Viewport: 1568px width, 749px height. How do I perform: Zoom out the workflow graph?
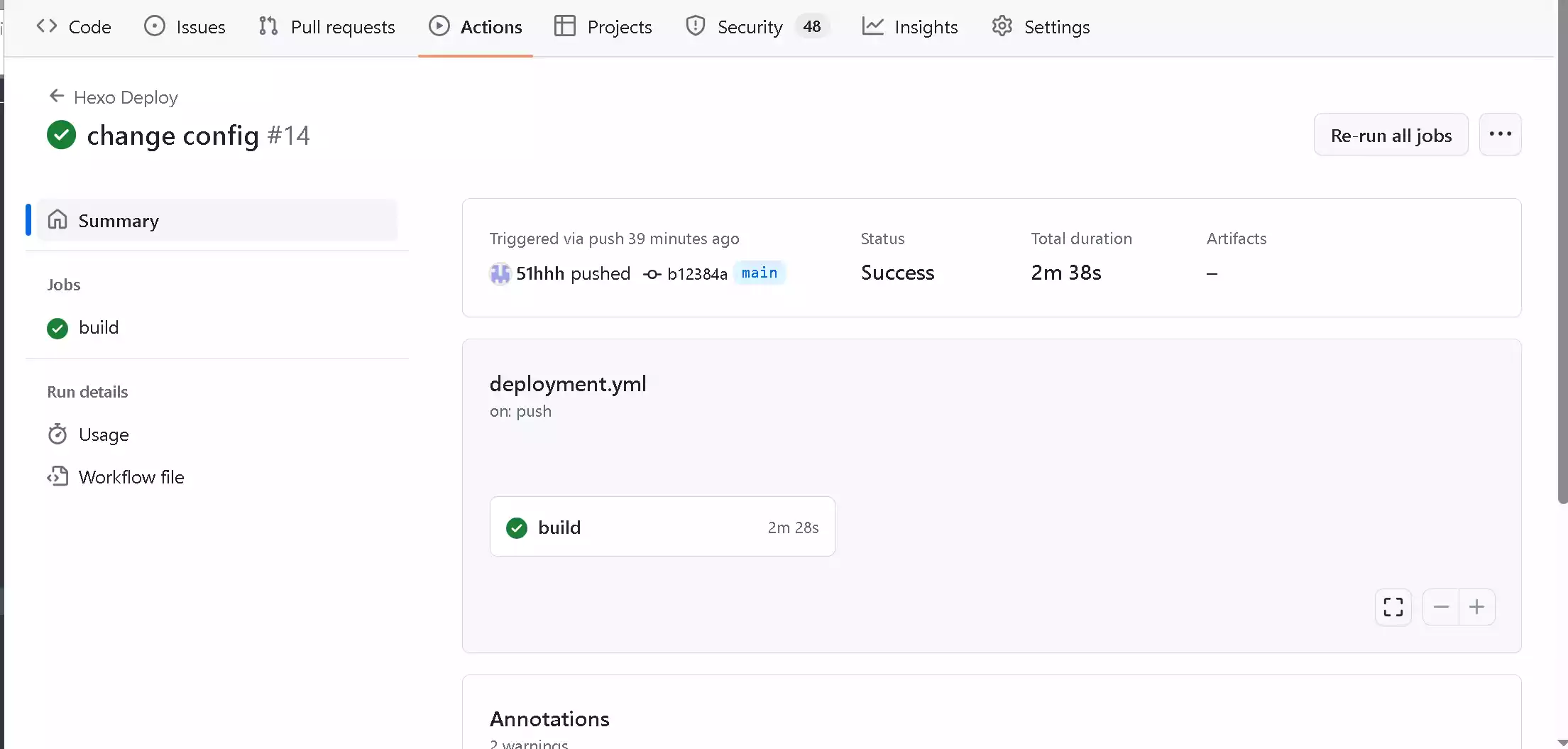1440,607
